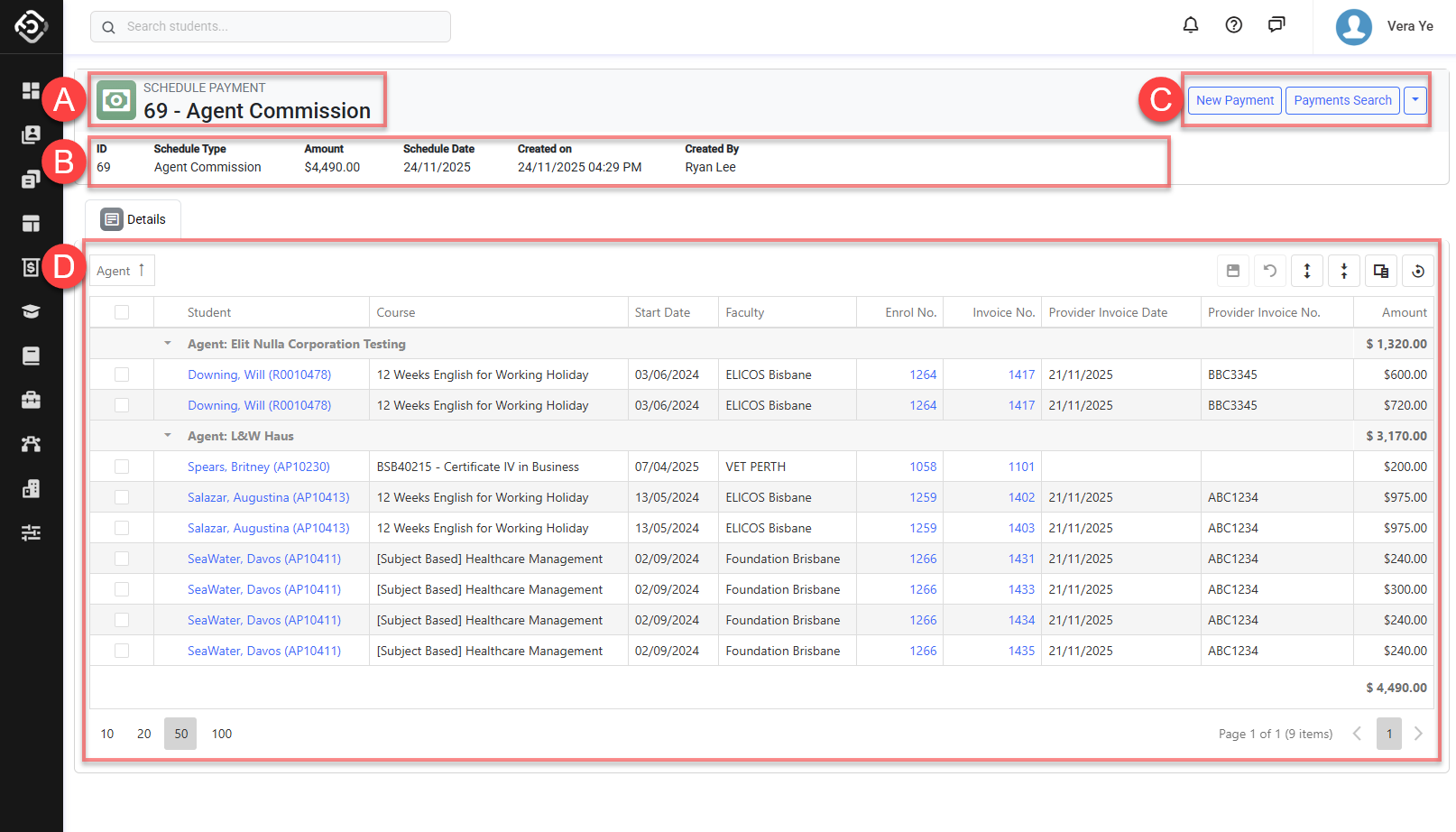This screenshot has width=1456, height=832.
Task: Open the graduation cap sidebar icon
Action: 31,311
